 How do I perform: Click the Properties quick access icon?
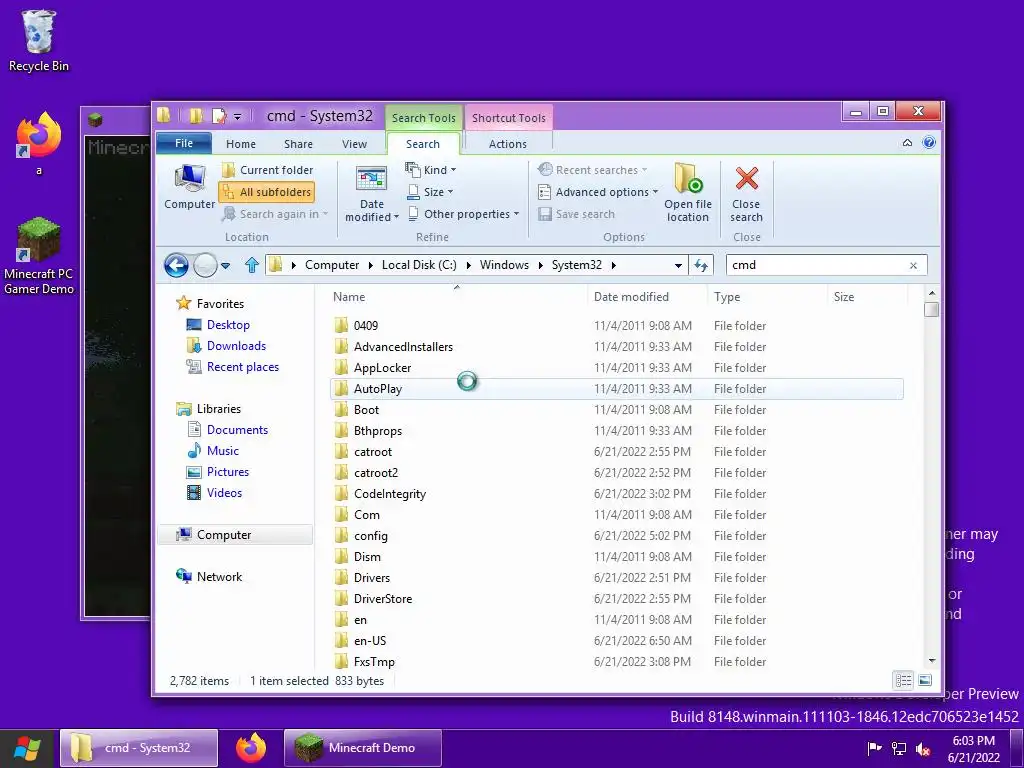[219, 116]
